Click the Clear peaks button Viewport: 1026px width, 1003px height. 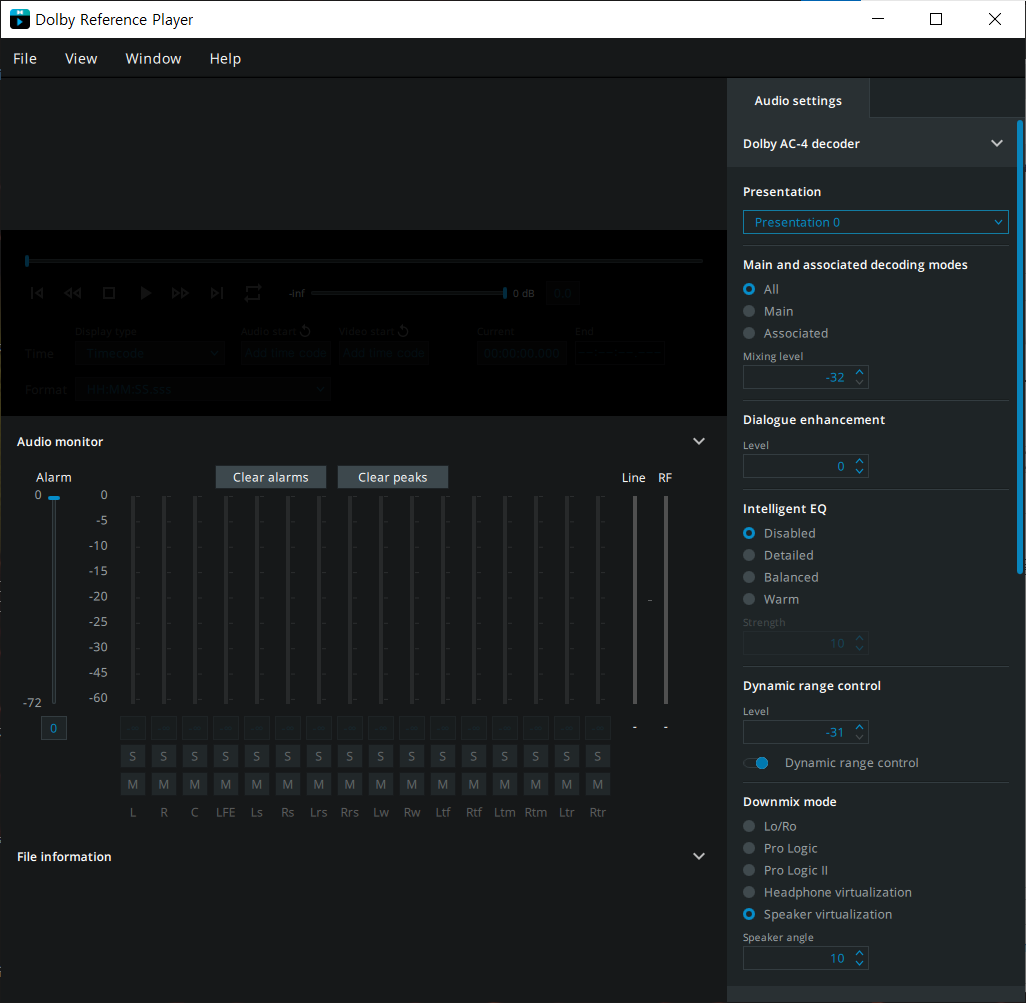(x=392, y=477)
